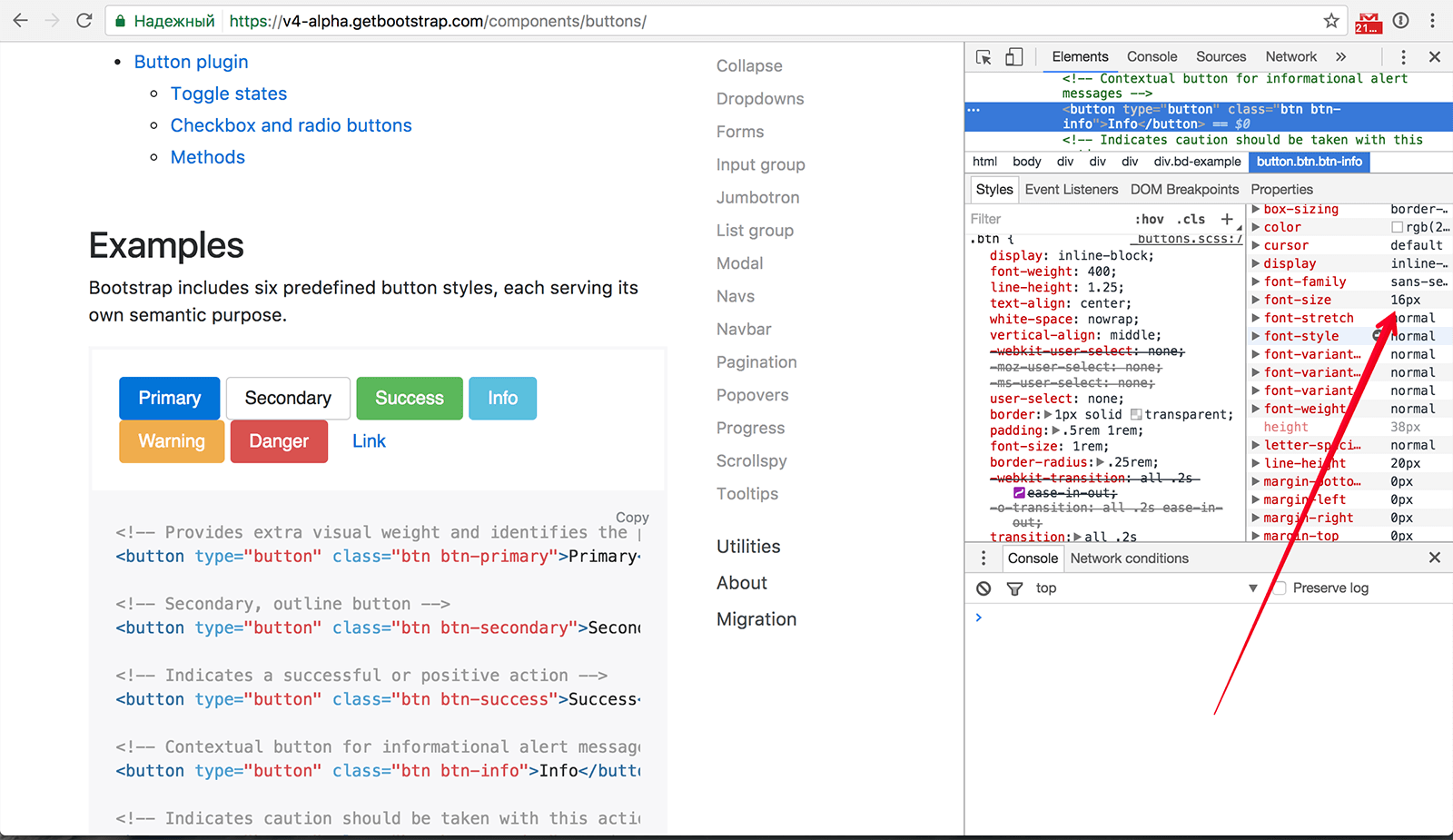Toggle the .cls class editor
Screen dimensions: 1453x840
coord(1191,219)
